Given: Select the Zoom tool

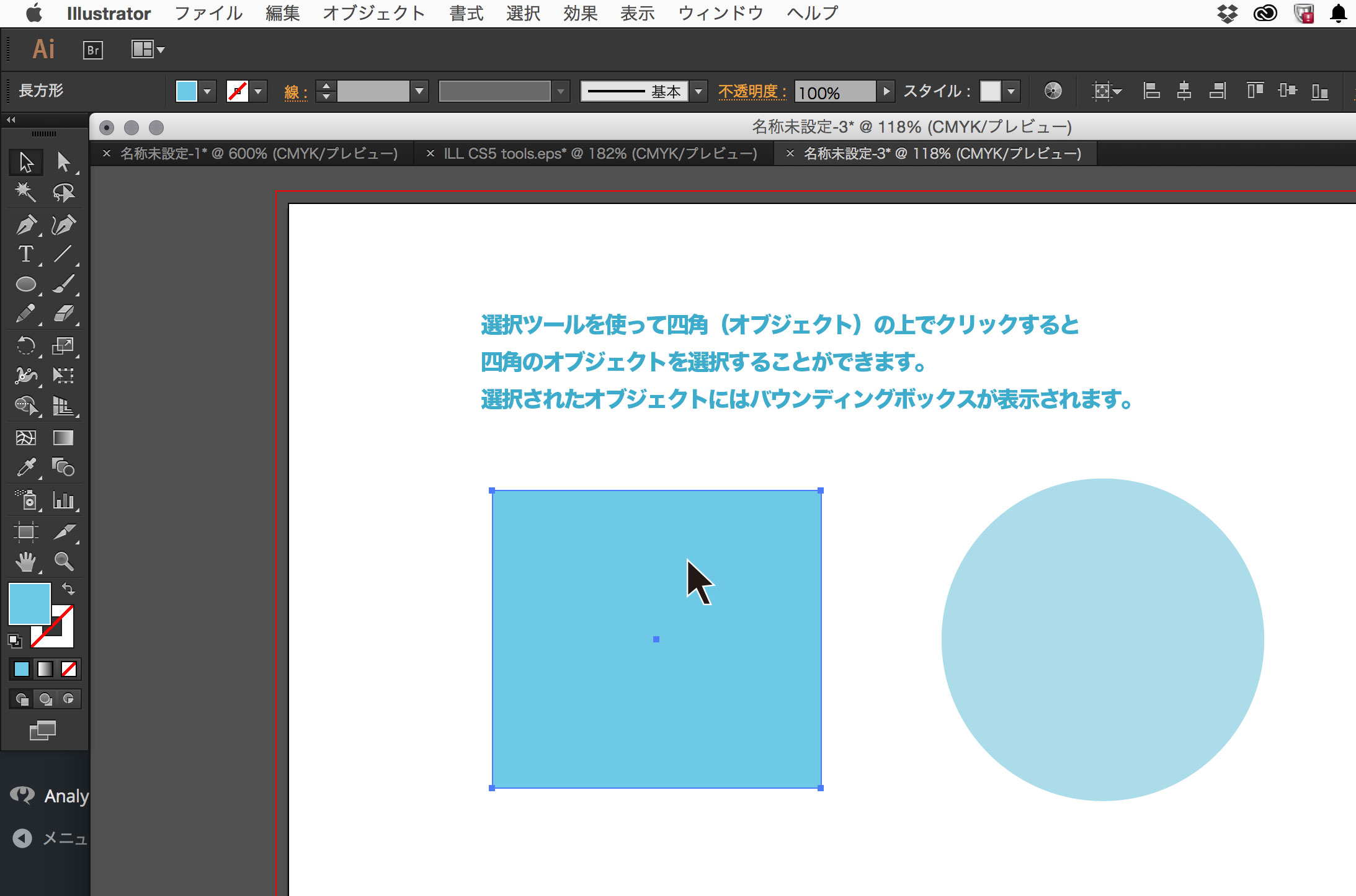Looking at the screenshot, I should [x=63, y=562].
